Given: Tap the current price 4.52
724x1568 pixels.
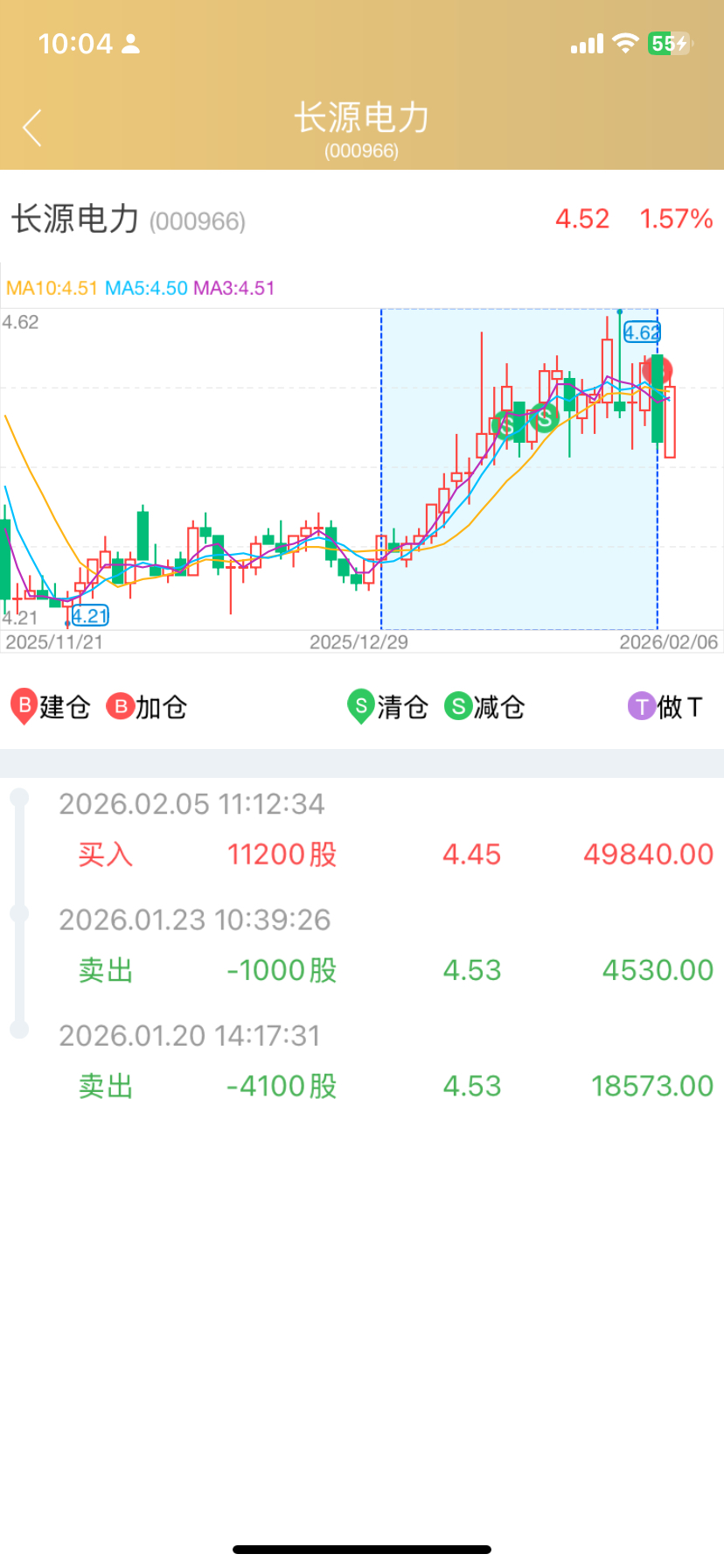Looking at the screenshot, I should pyautogui.click(x=582, y=219).
